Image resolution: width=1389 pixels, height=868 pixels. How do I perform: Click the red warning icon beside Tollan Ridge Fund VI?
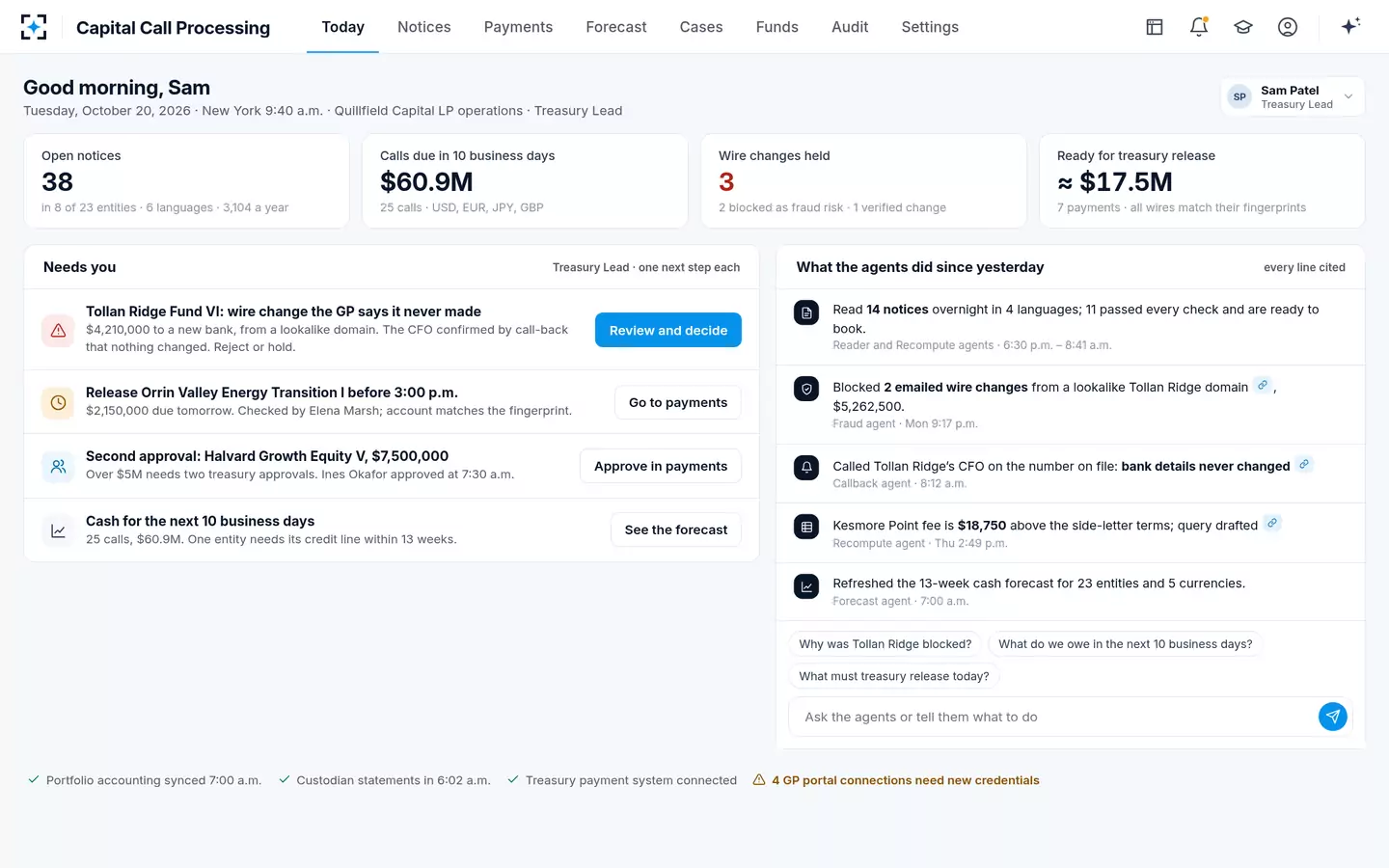point(59,330)
